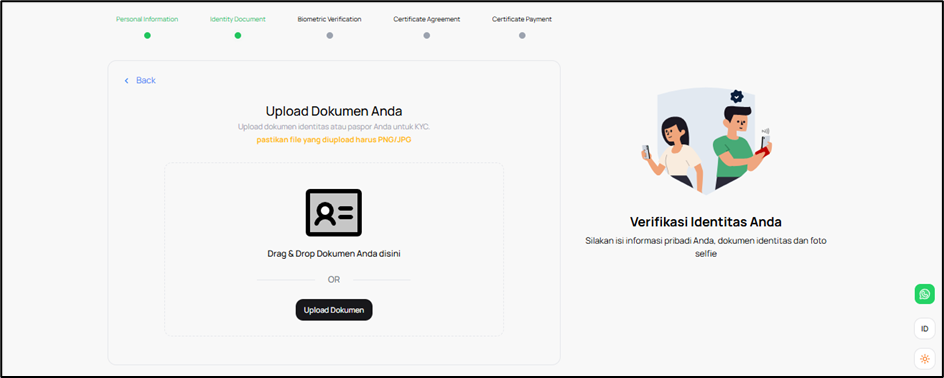The image size is (944, 378).
Task: Select the Identity Document step
Action: pos(238,19)
